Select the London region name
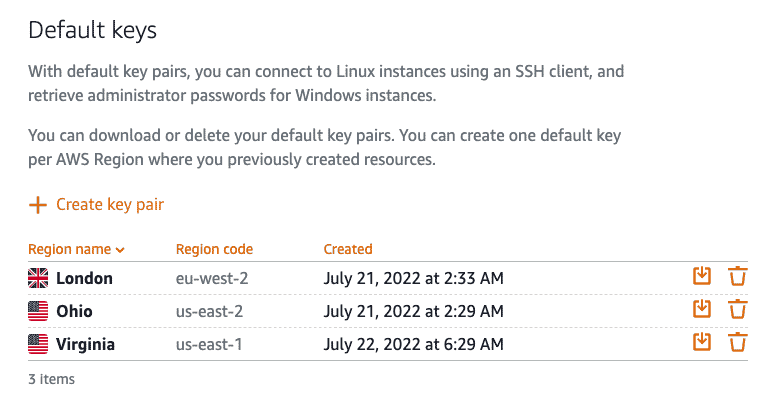Screen dimensions: 780x410 [84, 278]
